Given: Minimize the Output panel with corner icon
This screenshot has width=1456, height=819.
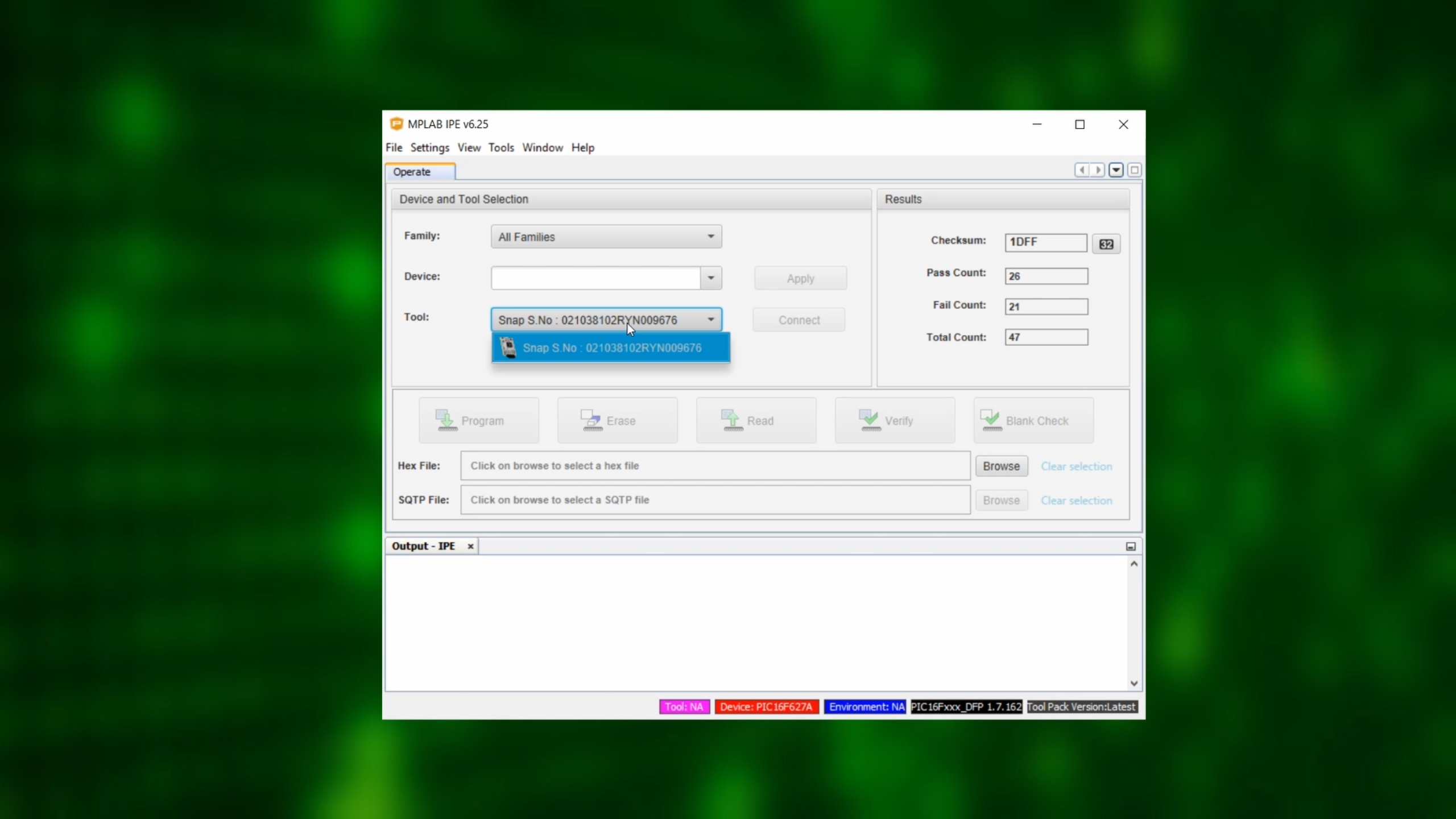Looking at the screenshot, I should [x=1131, y=546].
